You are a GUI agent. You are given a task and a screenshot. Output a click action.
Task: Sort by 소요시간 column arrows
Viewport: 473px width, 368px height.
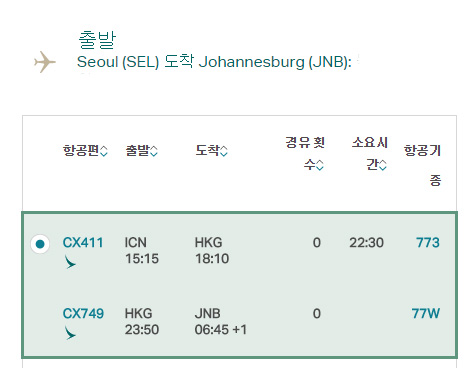click(x=383, y=165)
